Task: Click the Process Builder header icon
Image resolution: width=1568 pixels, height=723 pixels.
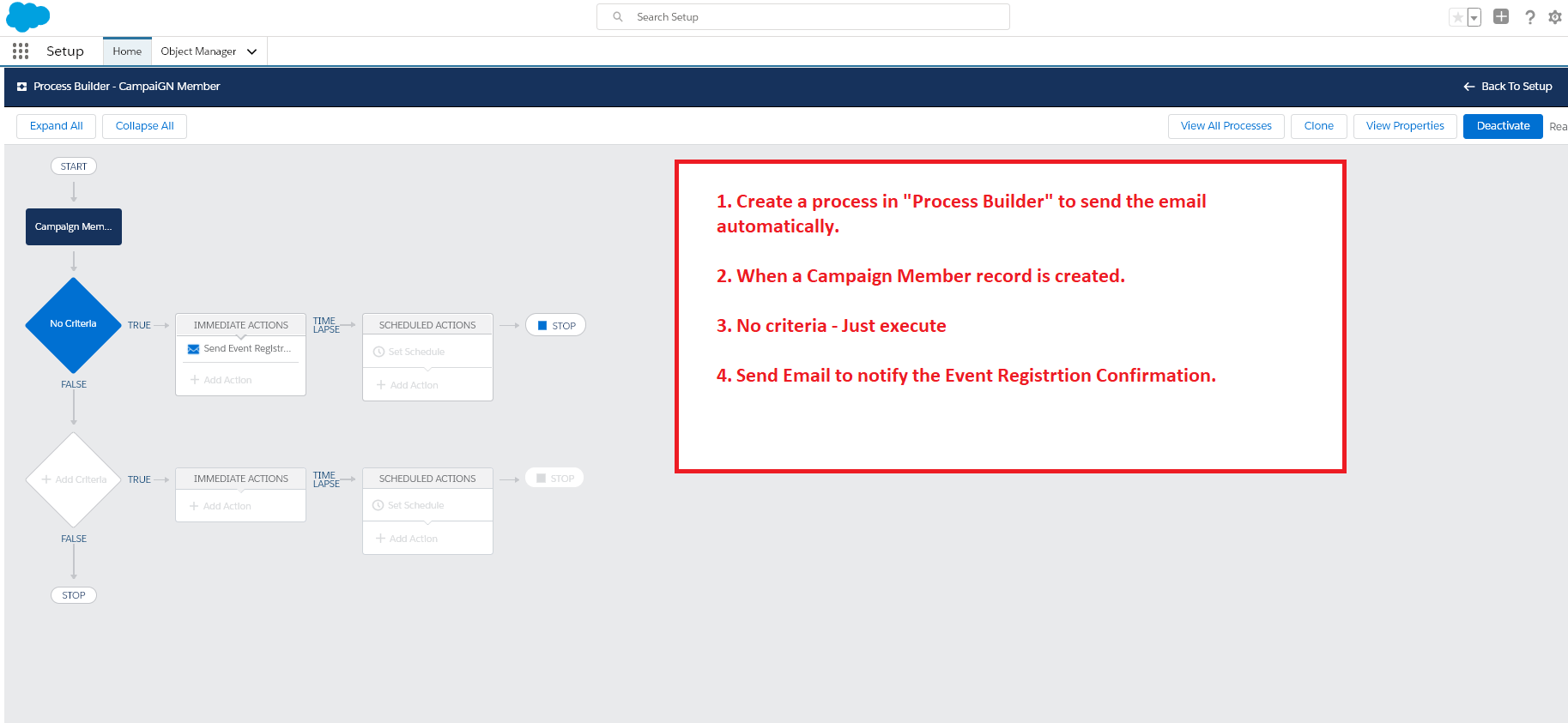Action: tap(22, 87)
